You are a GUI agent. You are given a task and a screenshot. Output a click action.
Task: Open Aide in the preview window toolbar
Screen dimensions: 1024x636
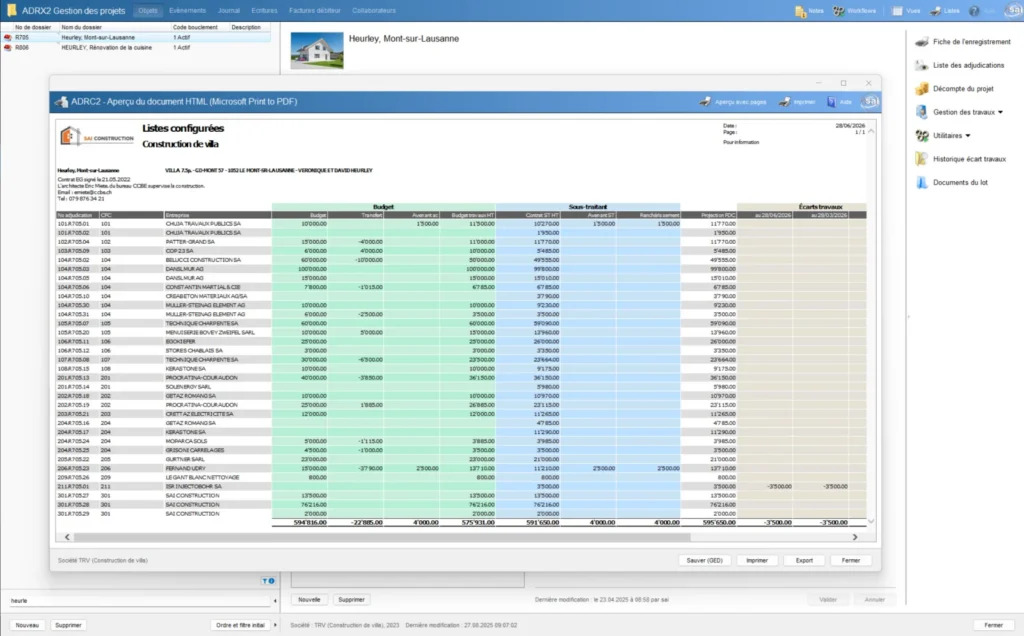(839, 102)
